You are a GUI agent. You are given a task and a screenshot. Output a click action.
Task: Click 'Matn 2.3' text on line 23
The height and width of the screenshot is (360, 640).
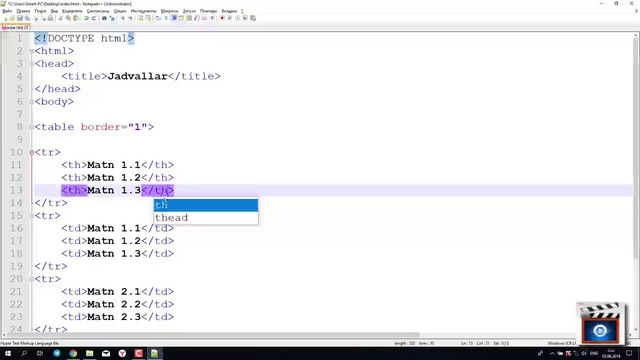pyautogui.click(x=114, y=317)
